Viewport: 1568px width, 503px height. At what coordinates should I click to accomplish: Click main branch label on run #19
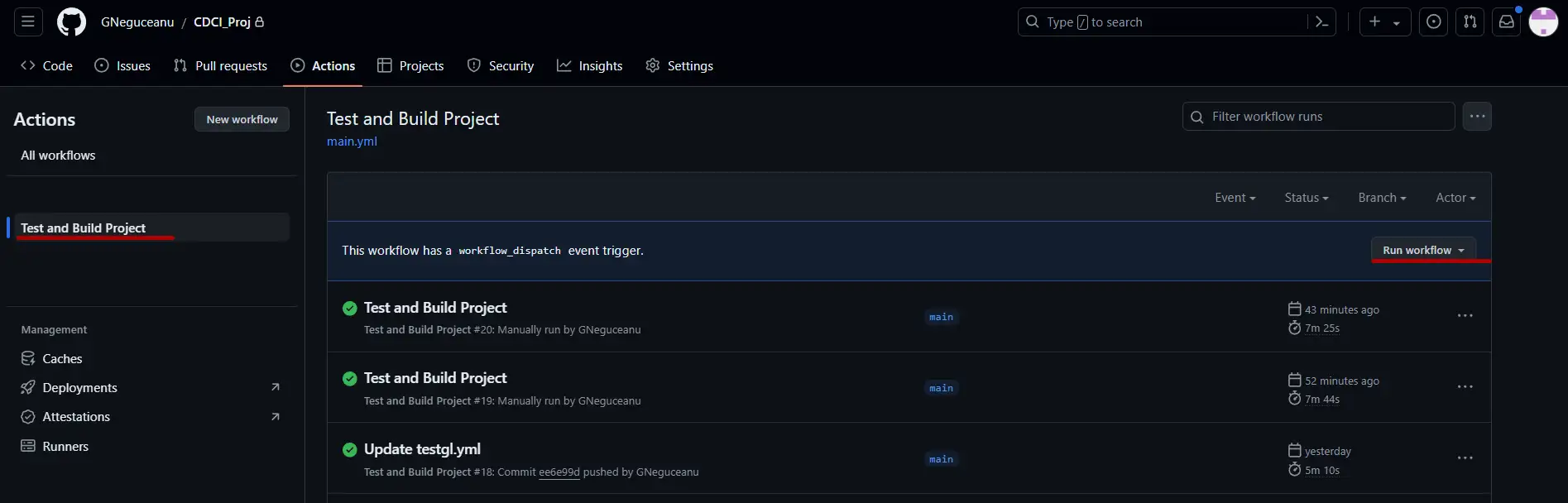941,388
